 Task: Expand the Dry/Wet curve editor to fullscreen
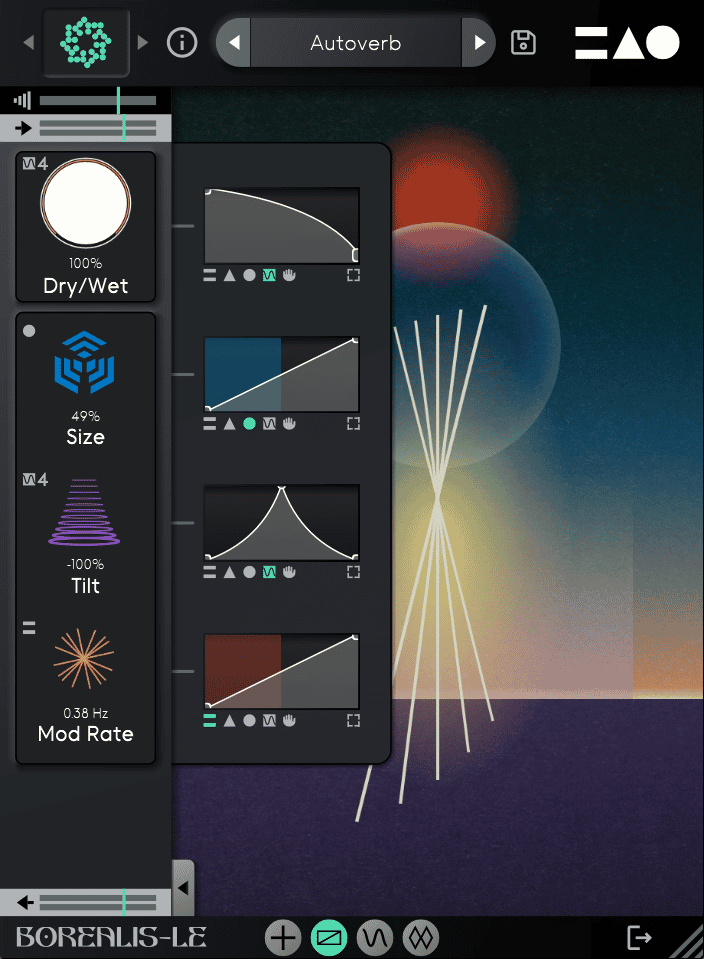coord(353,275)
